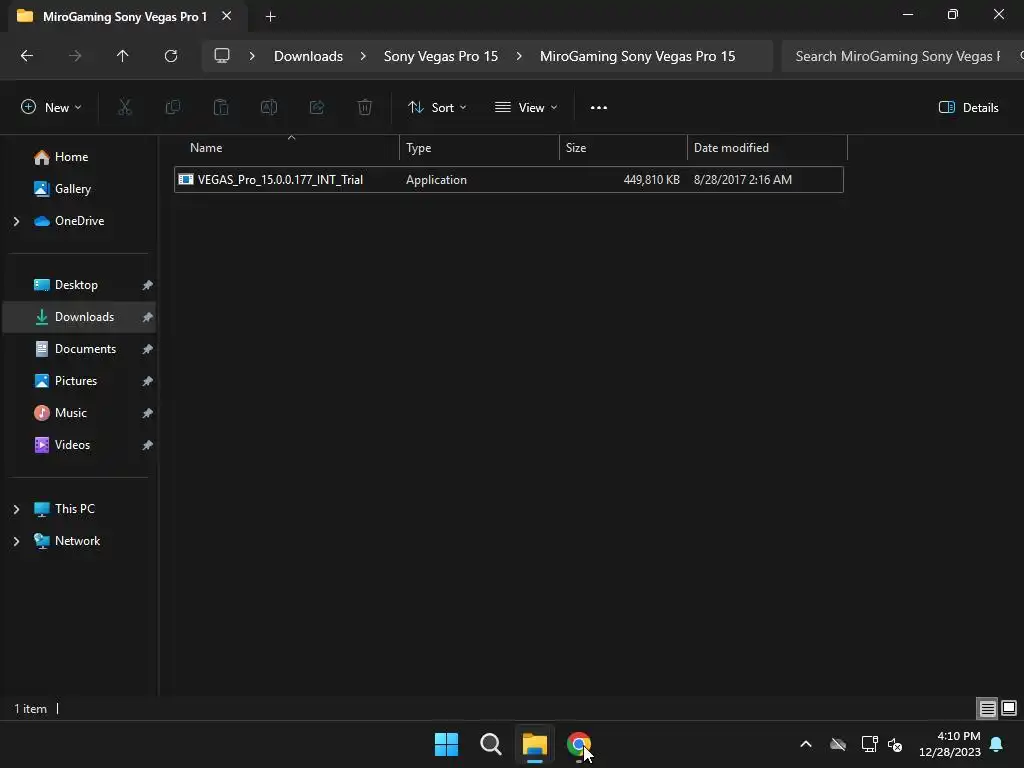Click the Sony Vegas Pro 15 breadcrumb
The image size is (1024, 768).
(441, 56)
